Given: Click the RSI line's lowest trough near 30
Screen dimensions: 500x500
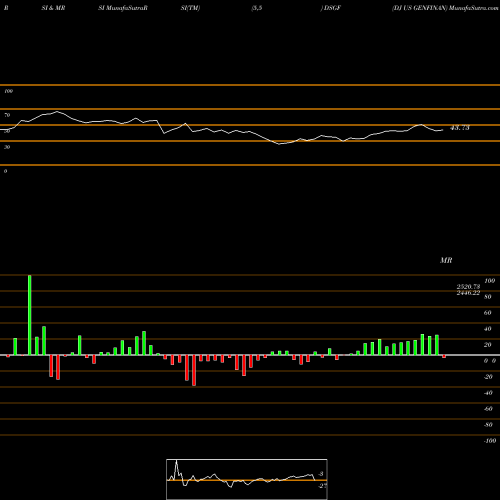Looking at the screenshot, I should 279,144.
